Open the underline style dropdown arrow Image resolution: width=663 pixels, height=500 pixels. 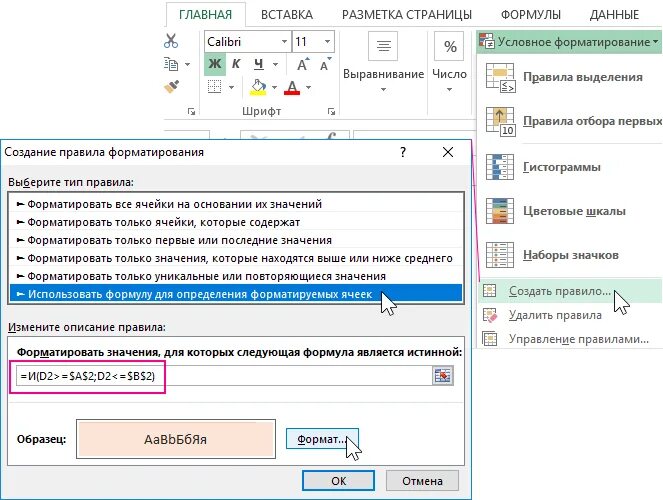tap(276, 64)
